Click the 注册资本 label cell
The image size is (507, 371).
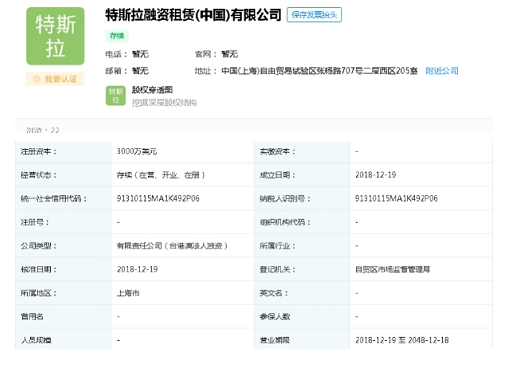tap(63, 152)
